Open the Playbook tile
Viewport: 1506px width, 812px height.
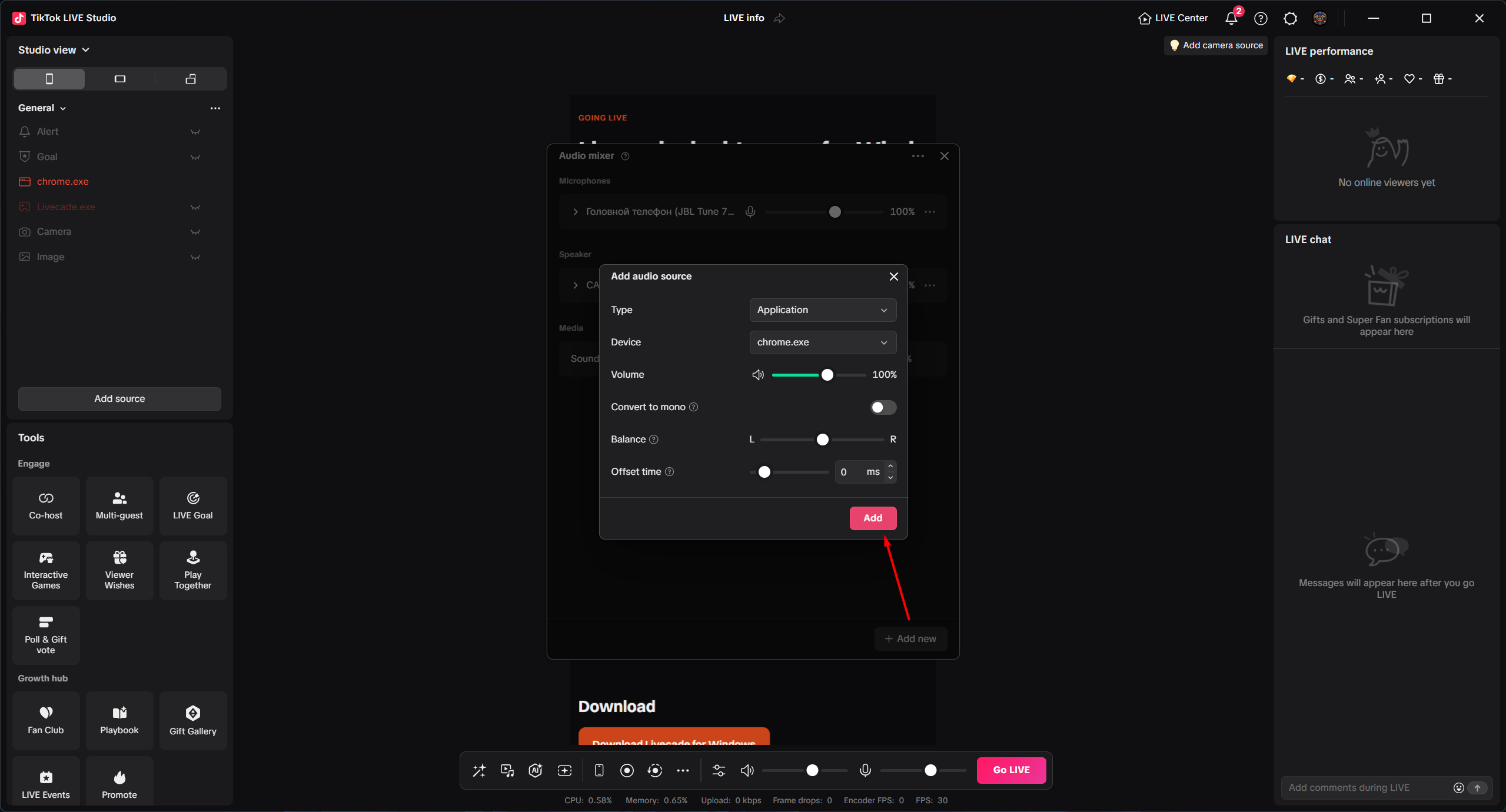(119, 720)
